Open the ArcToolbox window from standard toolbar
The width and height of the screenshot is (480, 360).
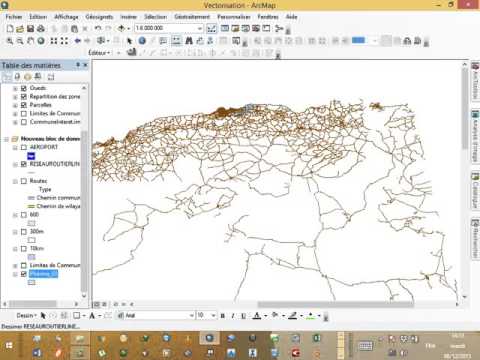256,28
